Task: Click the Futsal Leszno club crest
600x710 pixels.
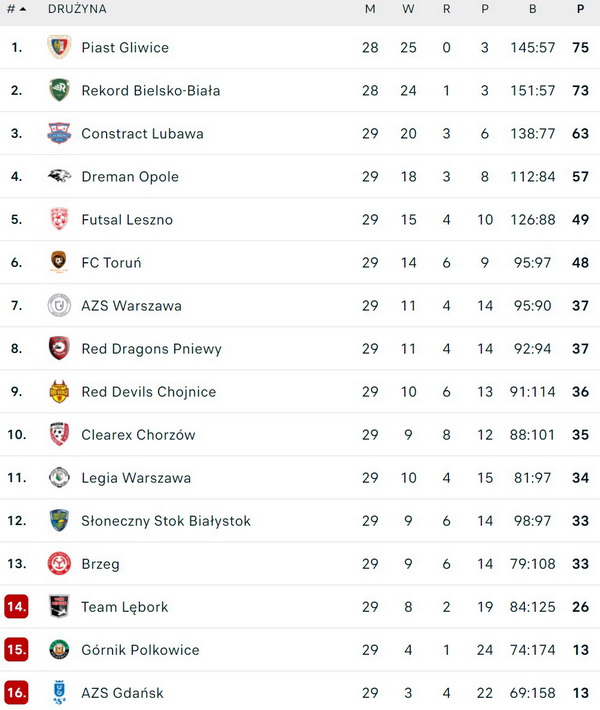Action: point(59,219)
